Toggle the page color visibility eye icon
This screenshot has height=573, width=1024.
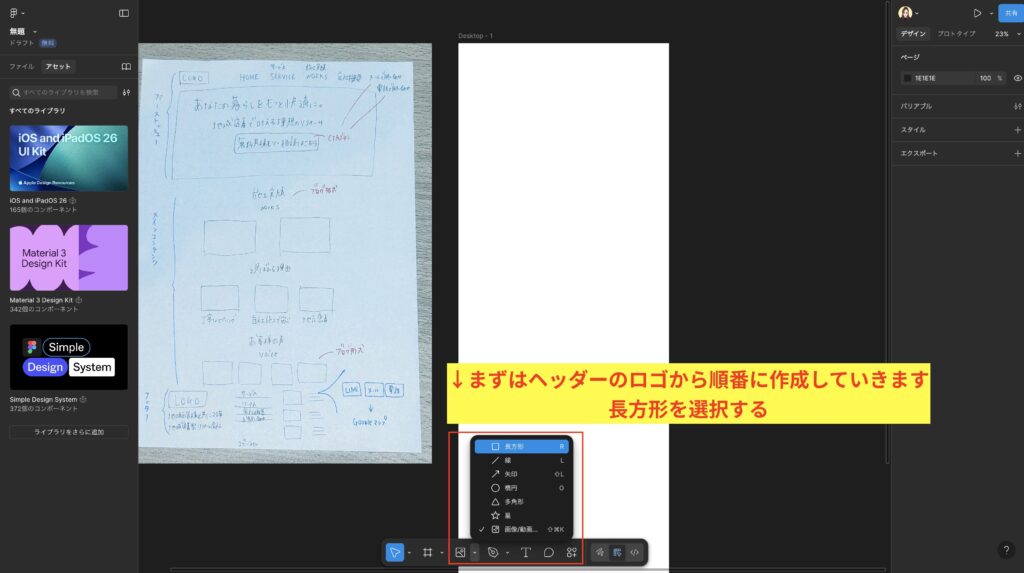click(1017, 78)
